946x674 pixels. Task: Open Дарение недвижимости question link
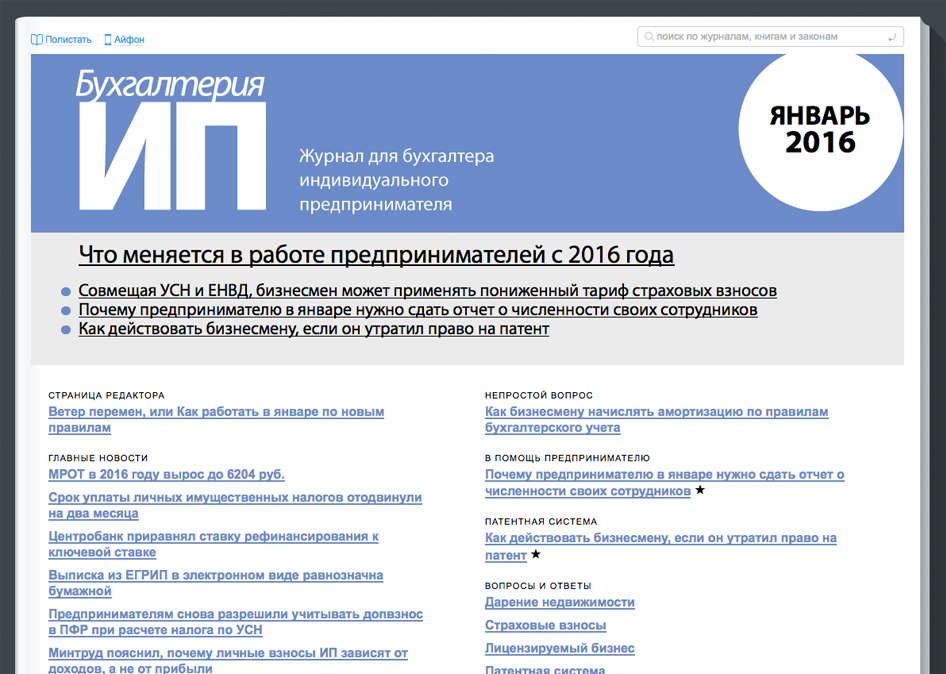[x=560, y=602]
